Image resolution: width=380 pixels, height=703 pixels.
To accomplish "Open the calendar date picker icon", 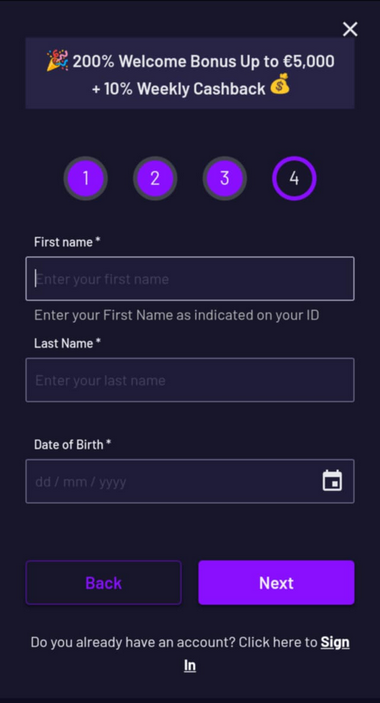I will (x=332, y=481).
